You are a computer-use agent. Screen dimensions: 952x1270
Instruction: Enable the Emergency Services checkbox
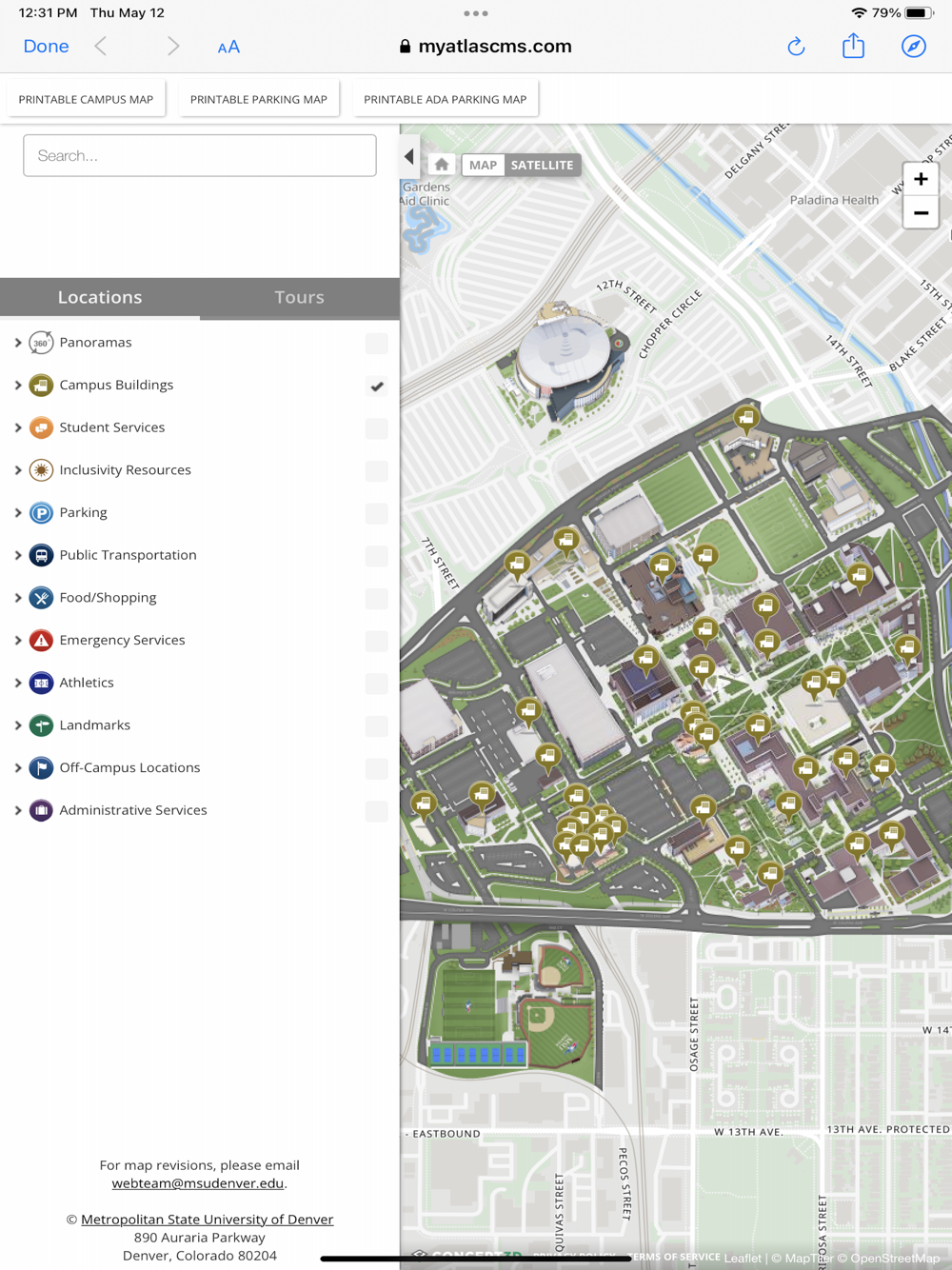pyautogui.click(x=377, y=641)
